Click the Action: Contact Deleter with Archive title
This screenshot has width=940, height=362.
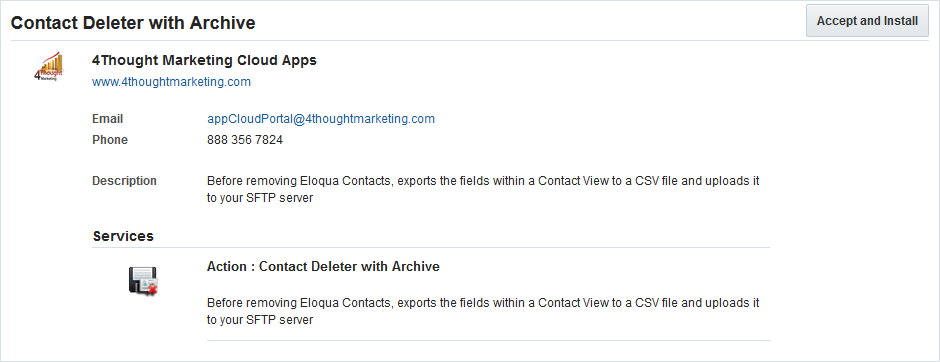pos(323,266)
